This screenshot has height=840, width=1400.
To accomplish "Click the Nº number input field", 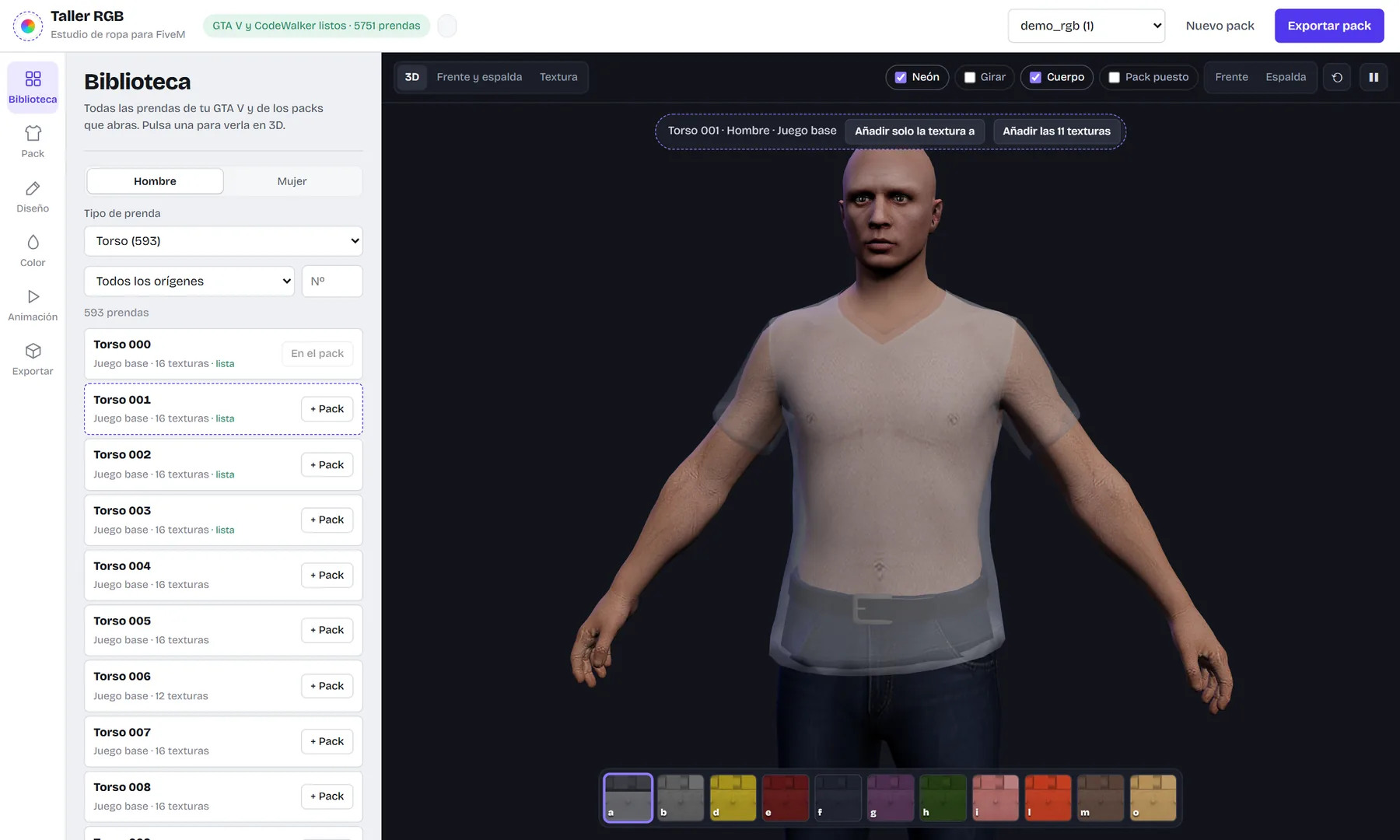I will click(332, 281).
